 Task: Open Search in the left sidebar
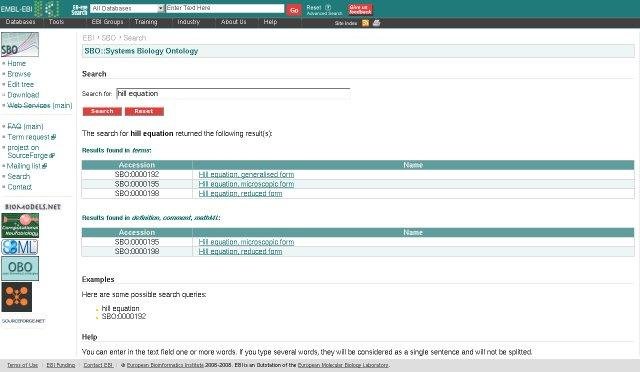pos(19,176)
